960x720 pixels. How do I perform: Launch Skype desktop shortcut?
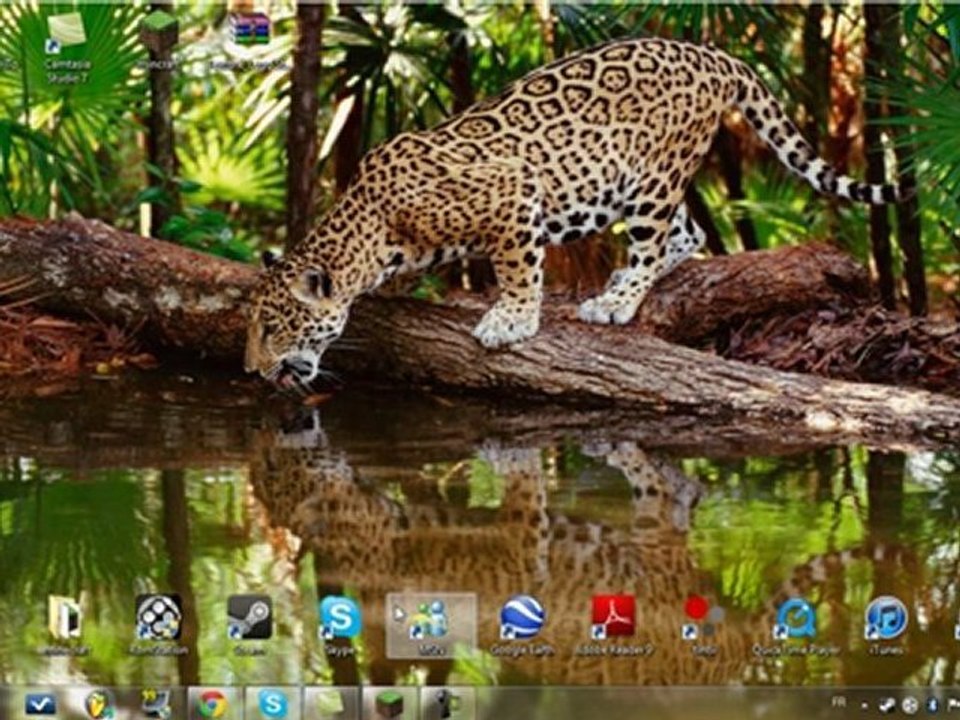tap(340, 624)
